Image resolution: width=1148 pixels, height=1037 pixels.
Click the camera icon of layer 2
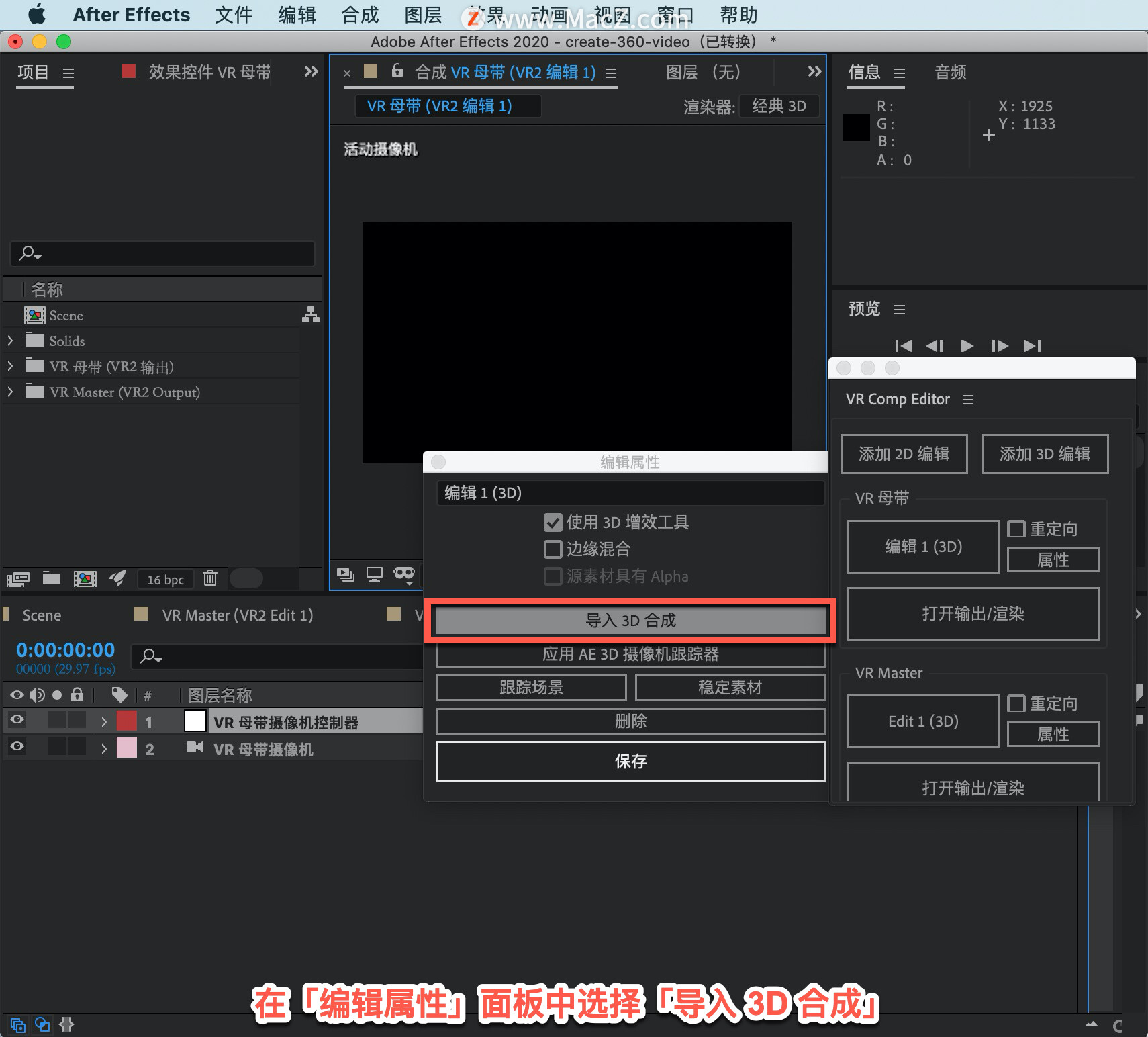pos(195,748)
